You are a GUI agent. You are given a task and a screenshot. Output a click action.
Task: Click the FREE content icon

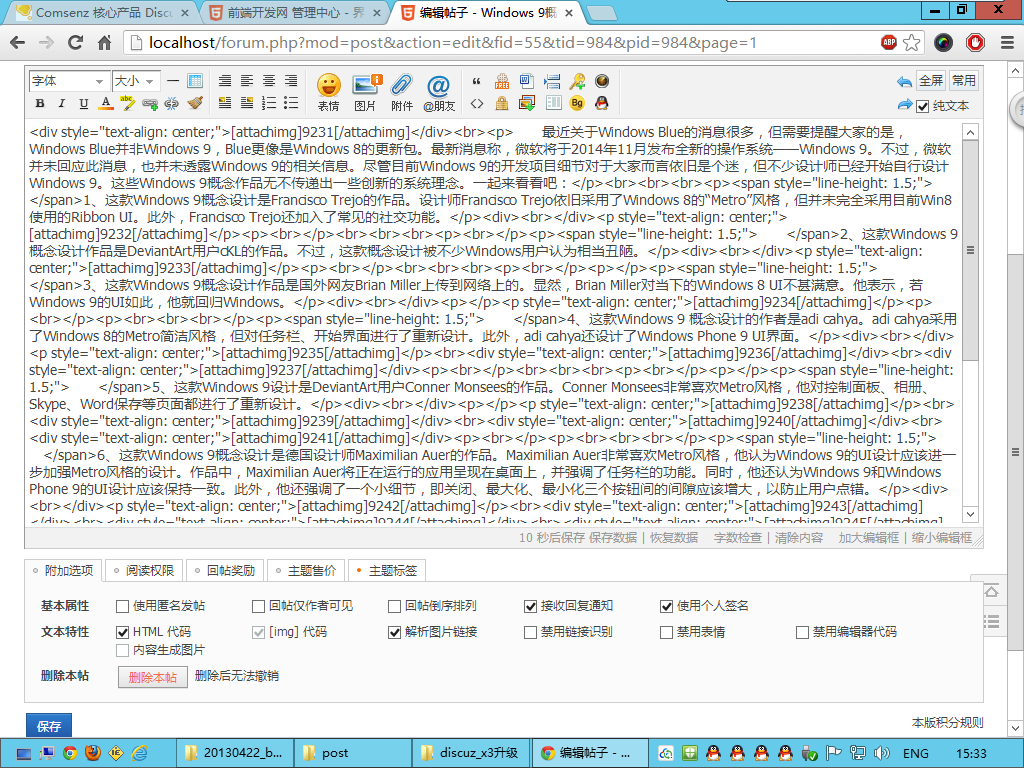(x=502, y=81)
